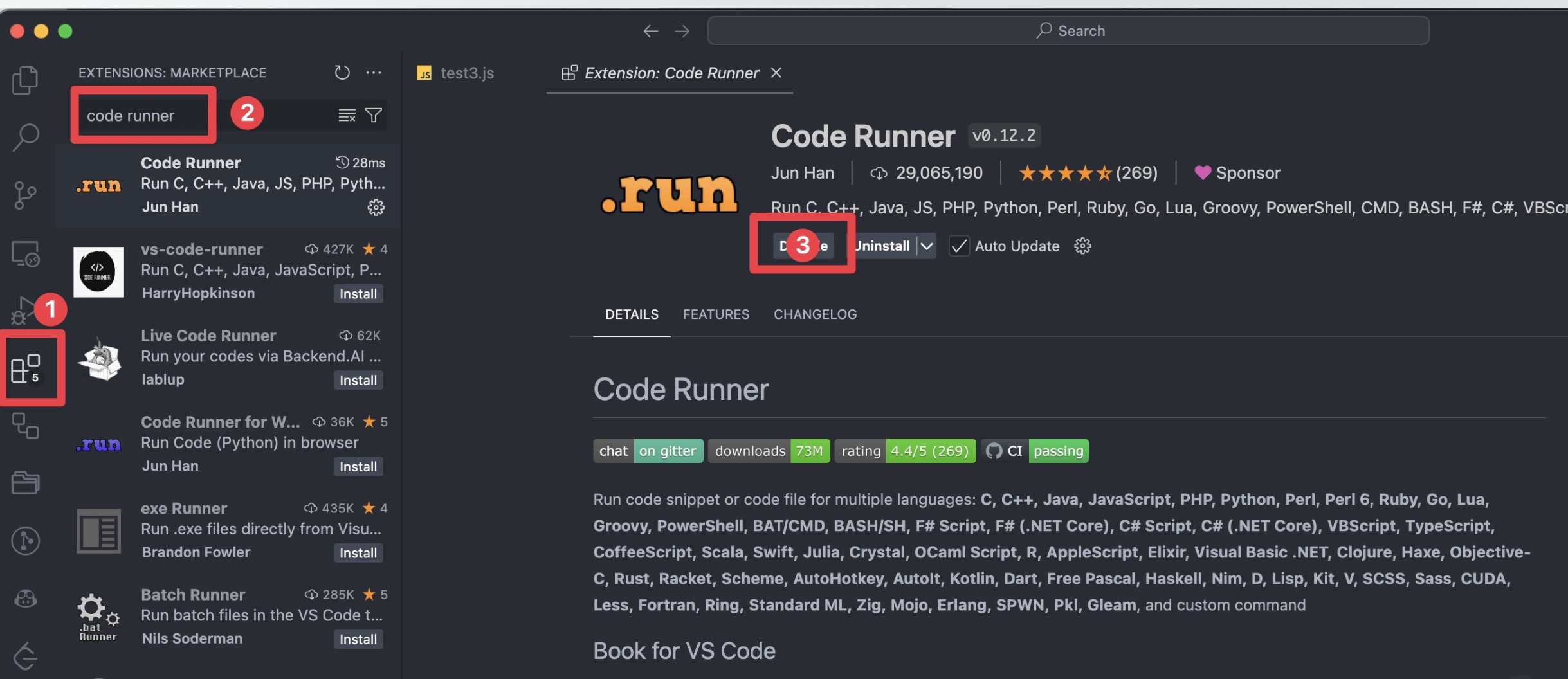Image resolution: width=1568 pixels, height=679 pixels.
Task: Install the Batch Runner extension
Action: click(x=358, y=639)
